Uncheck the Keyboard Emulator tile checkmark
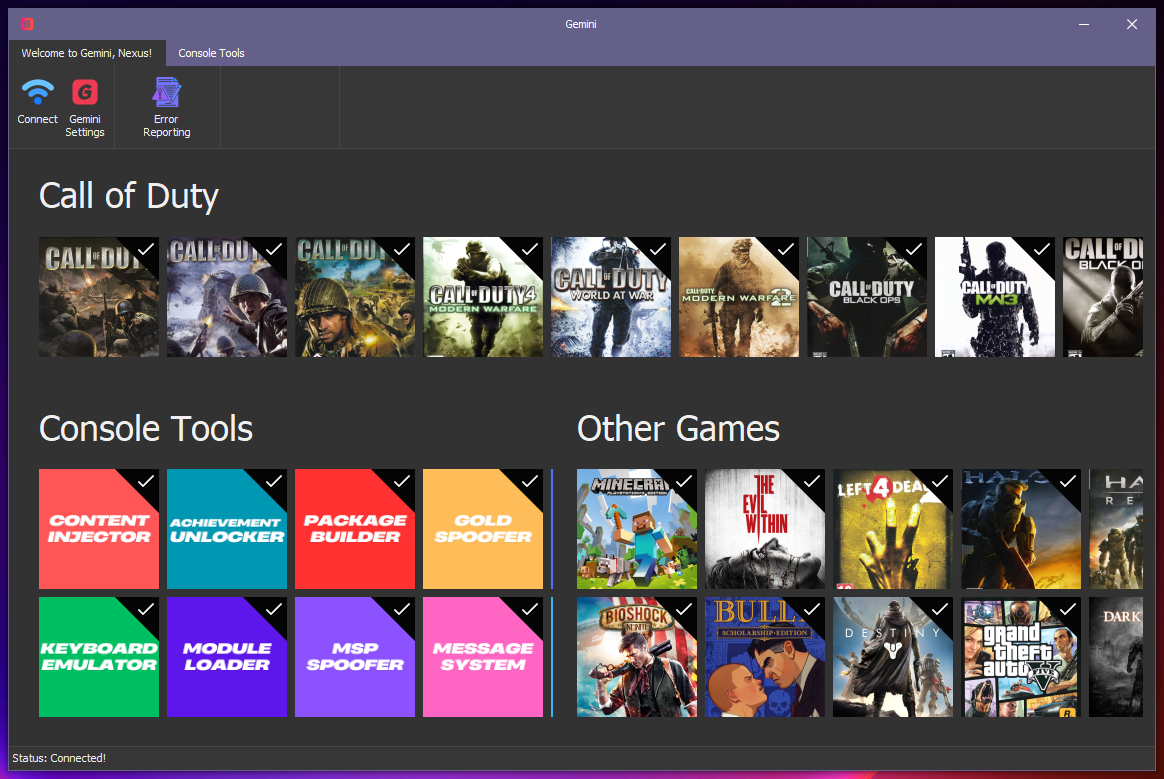 tap(146, 607)
